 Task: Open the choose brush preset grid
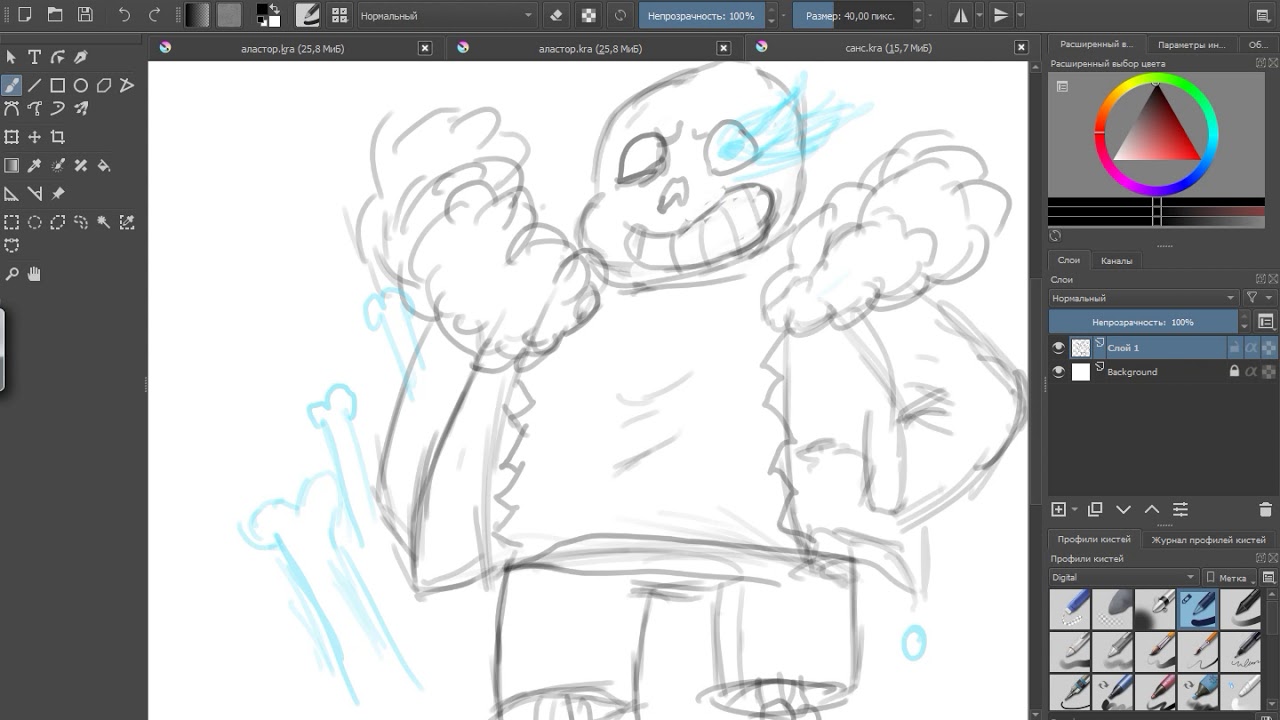pos(340,15)
